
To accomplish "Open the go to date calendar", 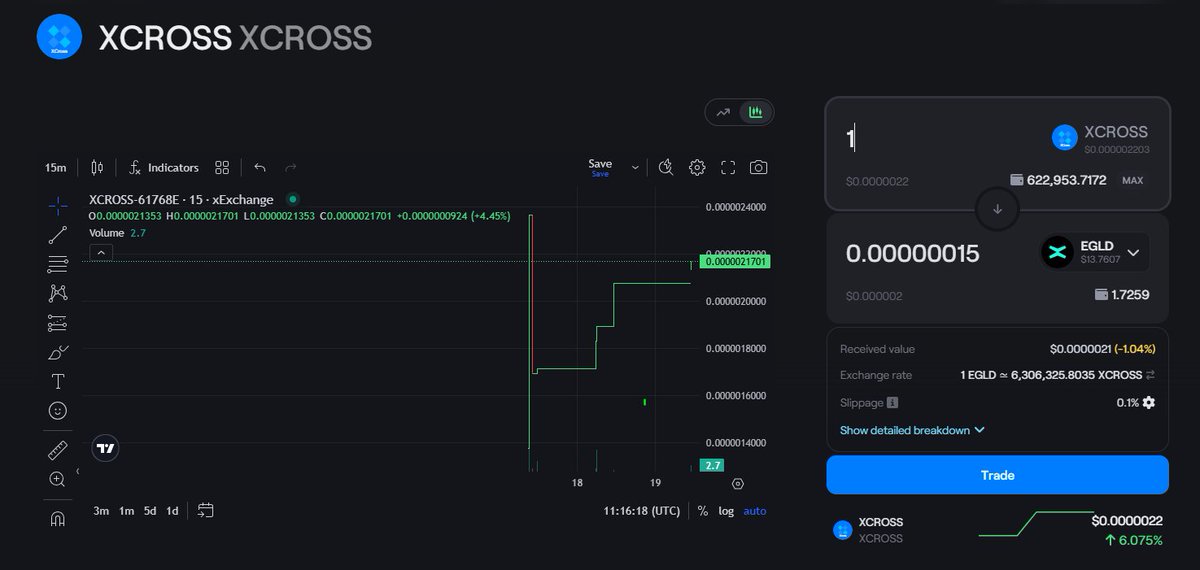I will pyautogui.click(x=205, y=511).
